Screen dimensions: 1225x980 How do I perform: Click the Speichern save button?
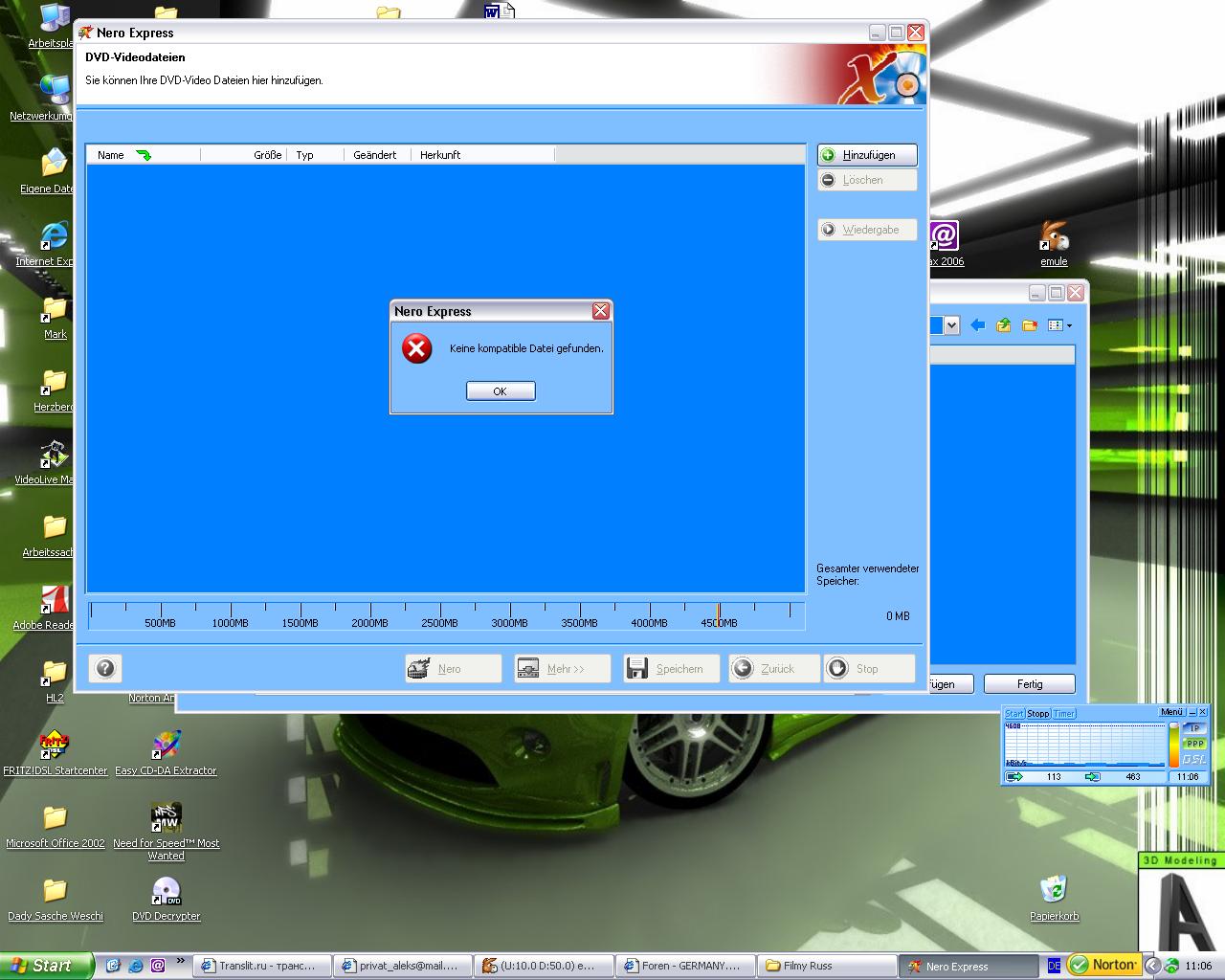pyautogui.click(x=670, y=668)
